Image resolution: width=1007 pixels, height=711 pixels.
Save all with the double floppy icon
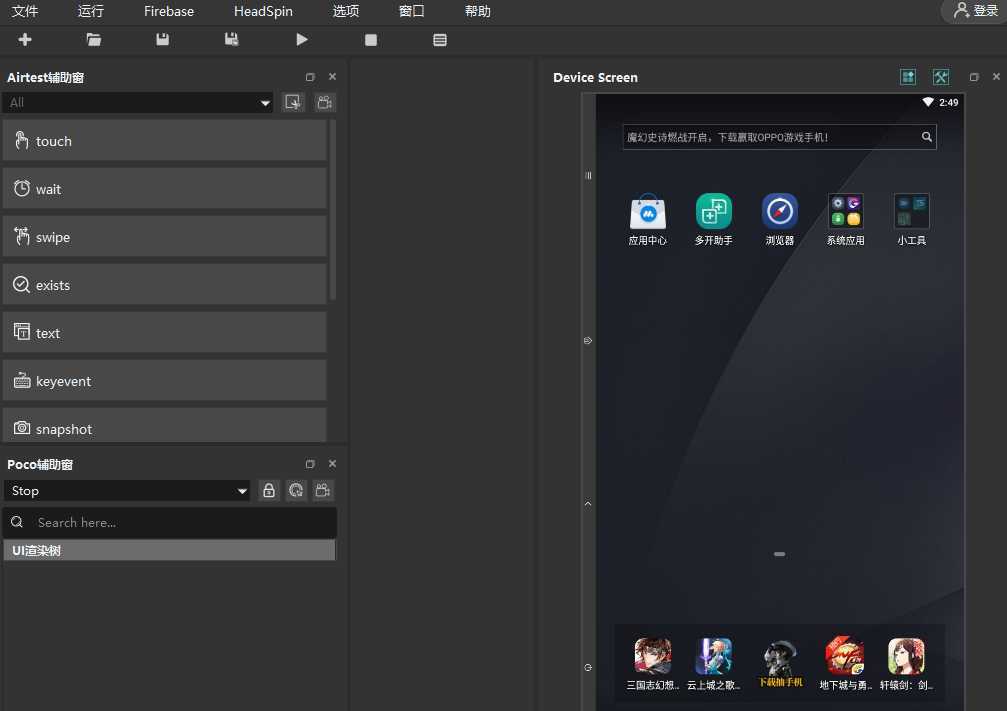point(232,40)
